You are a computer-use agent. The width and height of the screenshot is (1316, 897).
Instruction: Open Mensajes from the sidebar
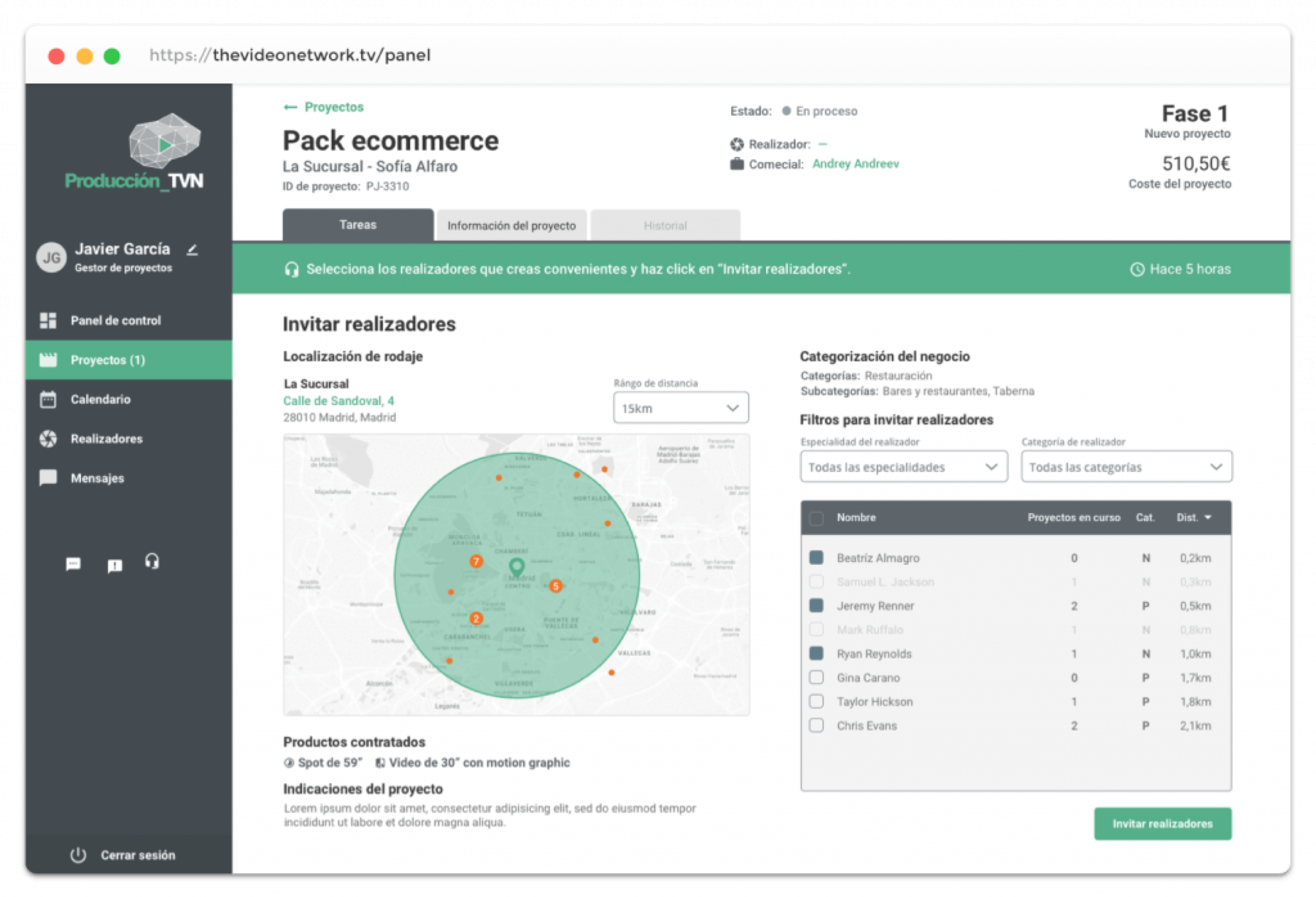(x=97, y=478)
